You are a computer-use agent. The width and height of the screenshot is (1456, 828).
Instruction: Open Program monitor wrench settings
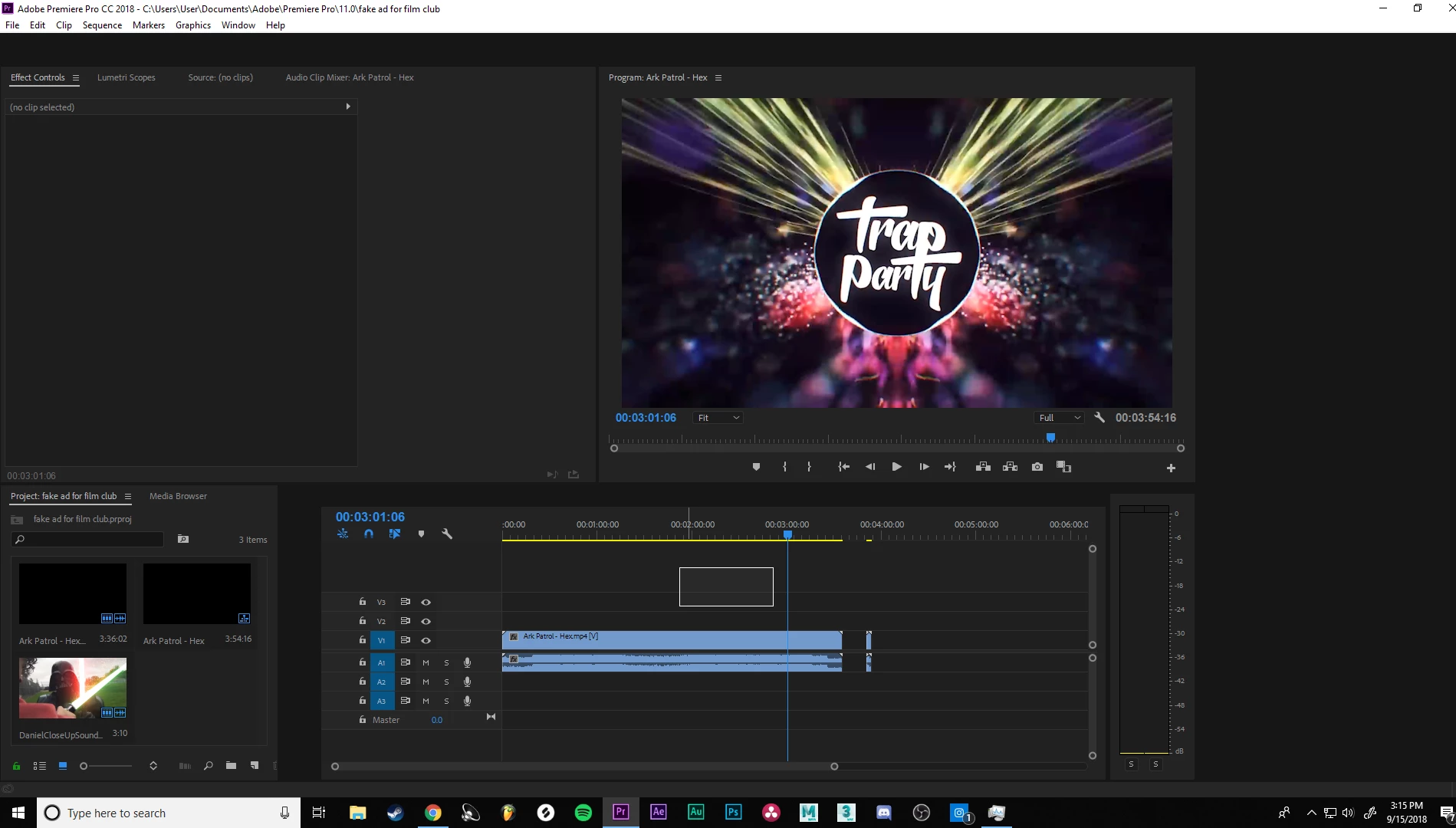[x=1099, y=417]
